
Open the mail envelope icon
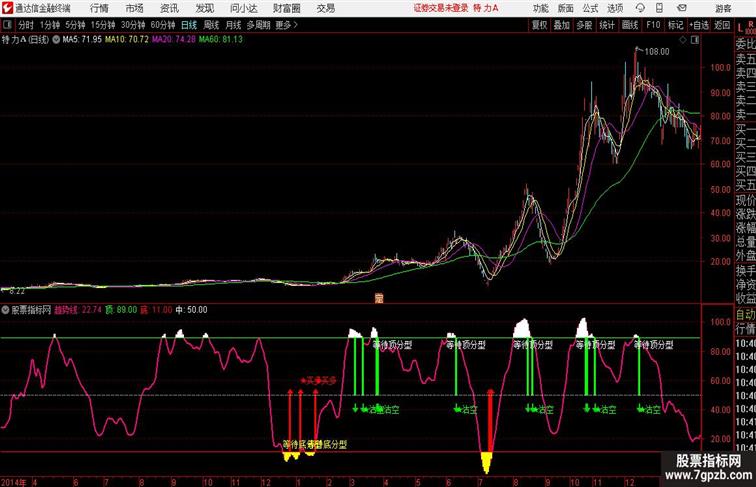[x=682, y=8]
